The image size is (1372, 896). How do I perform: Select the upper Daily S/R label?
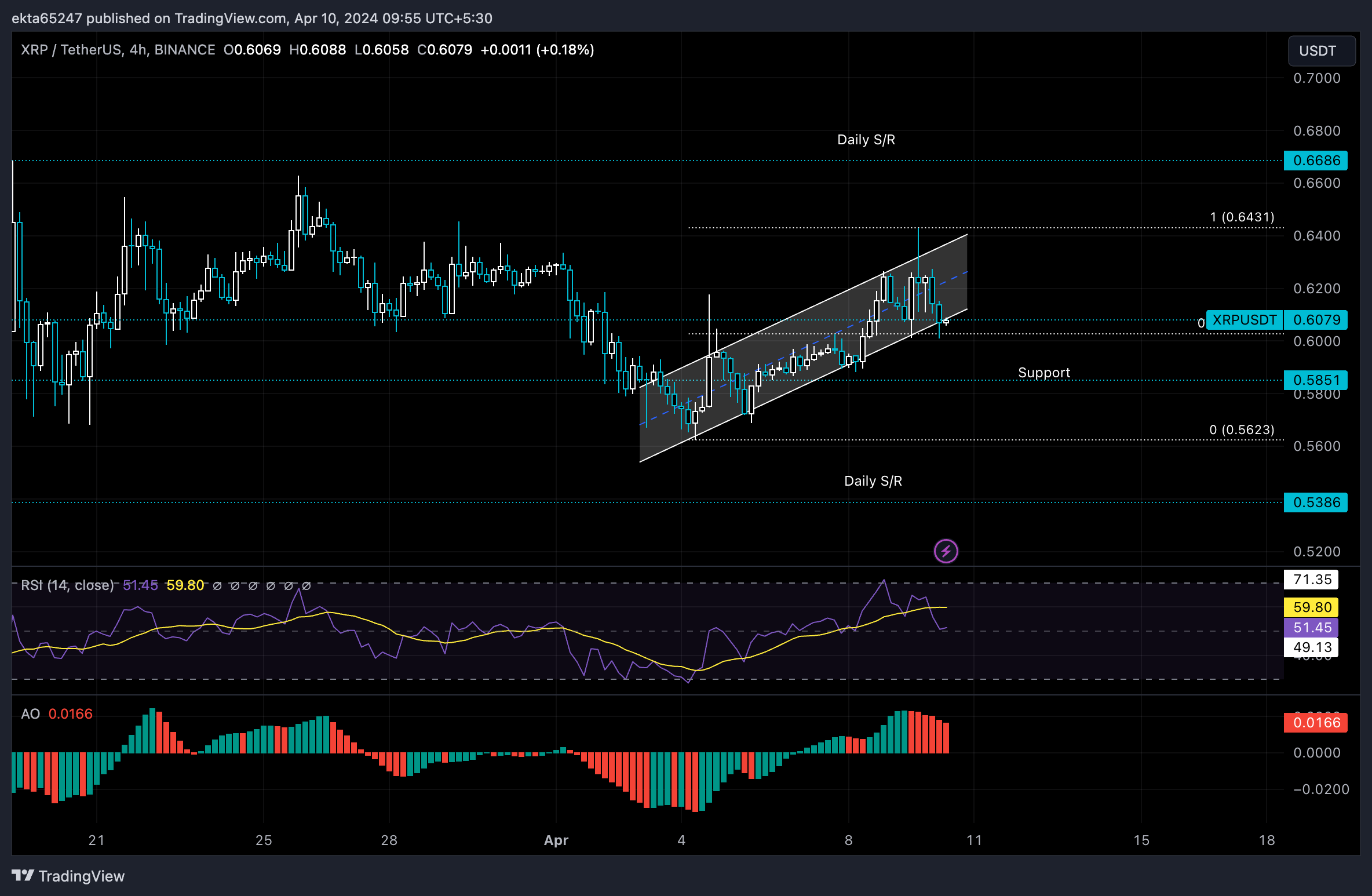click(866, 140)
